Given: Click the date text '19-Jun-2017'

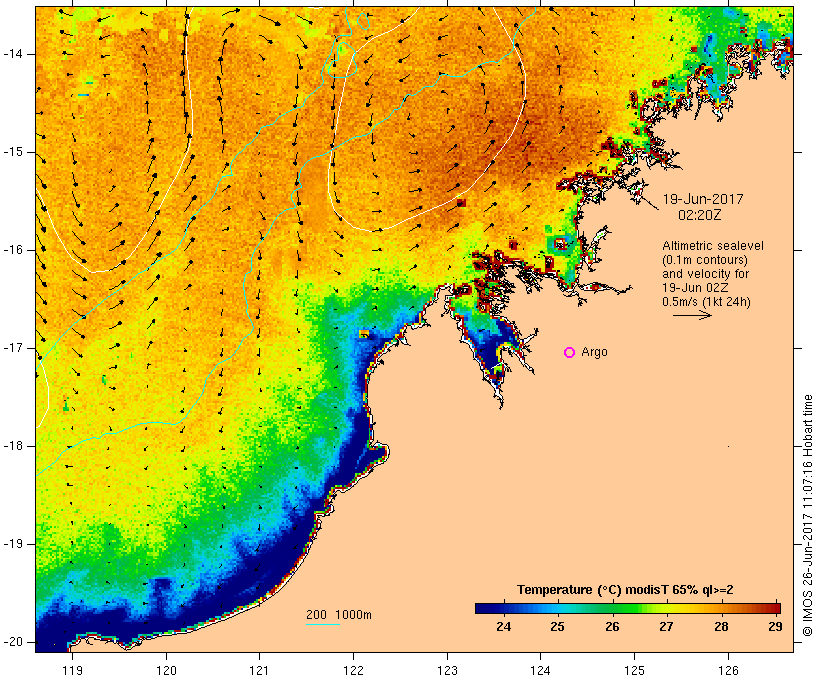Looking at the screenshot, I should 703,199.
